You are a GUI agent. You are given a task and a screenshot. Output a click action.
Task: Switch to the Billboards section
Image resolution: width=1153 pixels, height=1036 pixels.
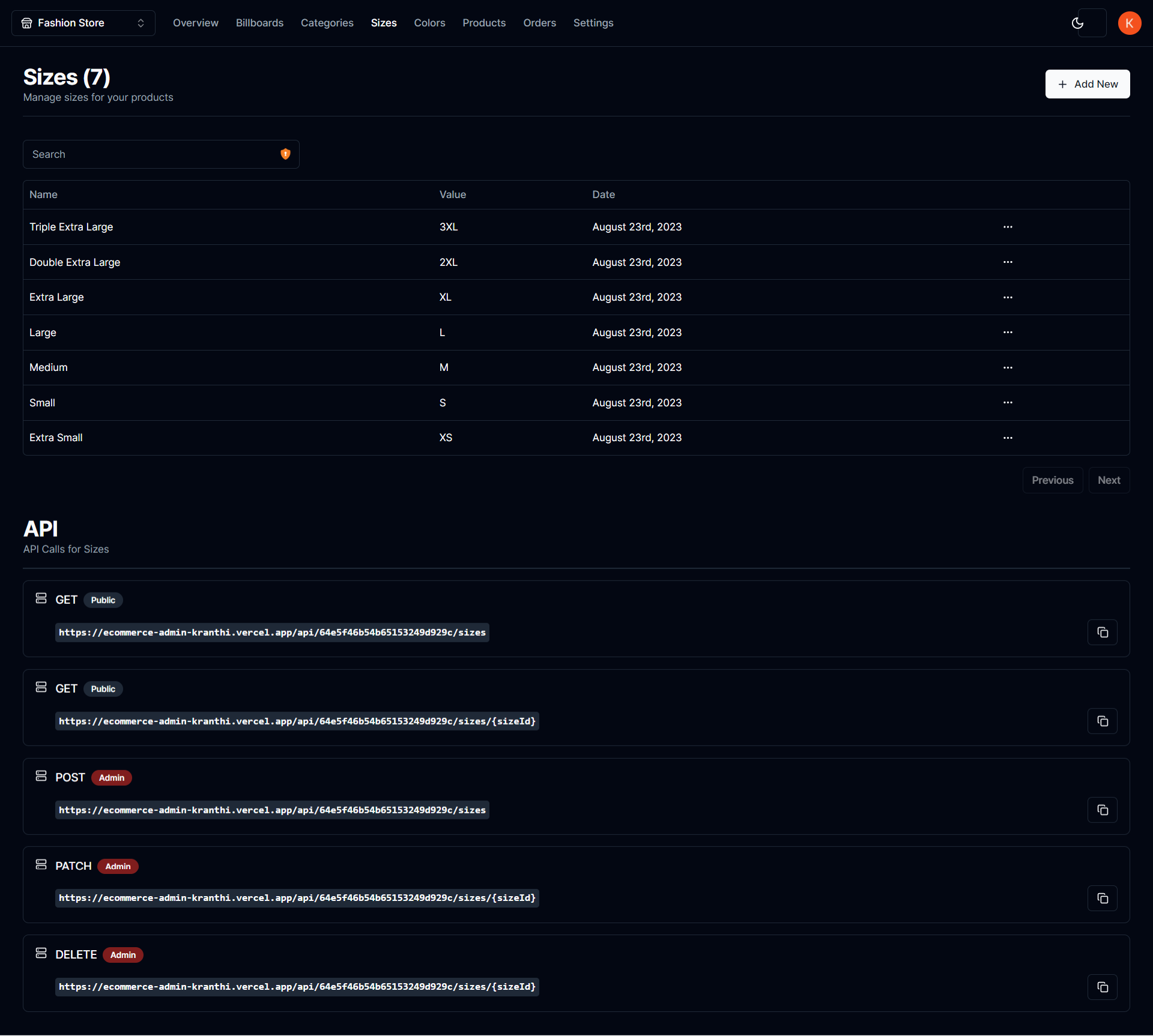coord(259,23)
